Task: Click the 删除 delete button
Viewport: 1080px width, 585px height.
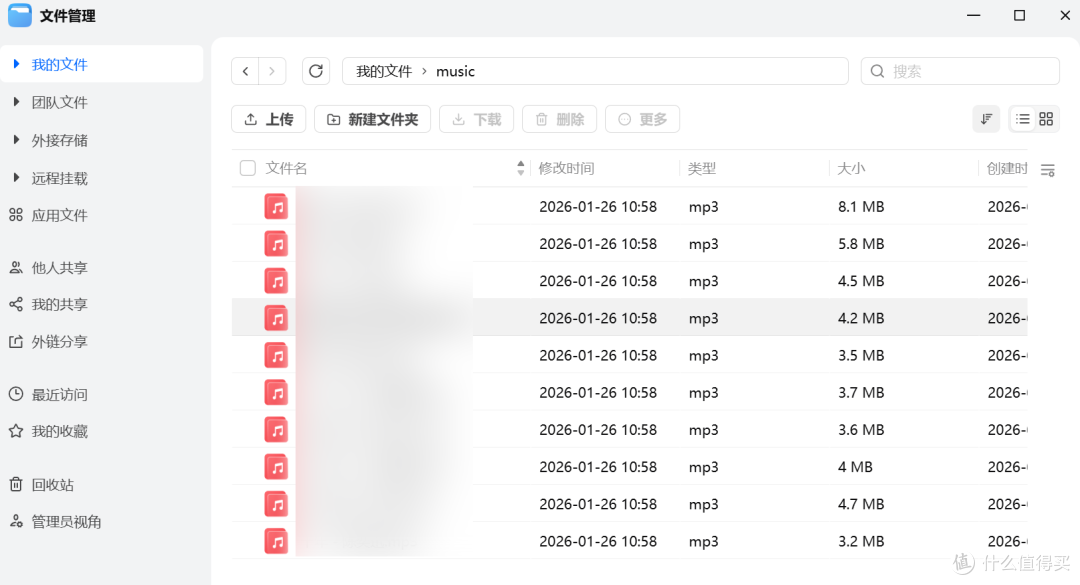Action: point(559,119)
